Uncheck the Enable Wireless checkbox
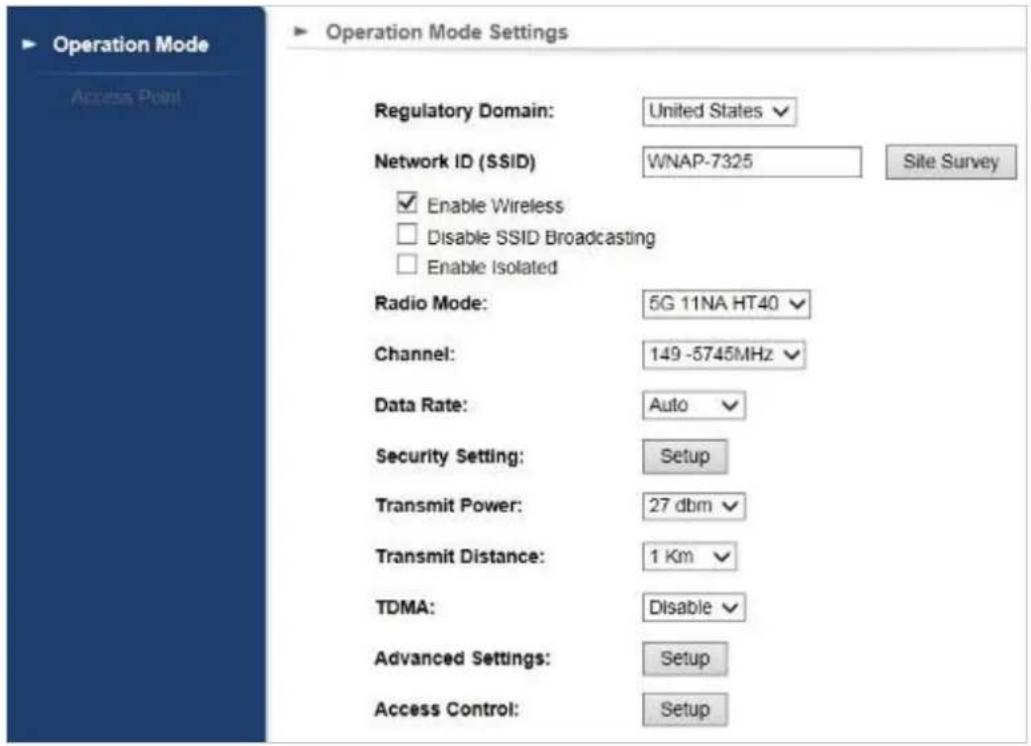Screen dimensions: 1031x746 [407, 202]
